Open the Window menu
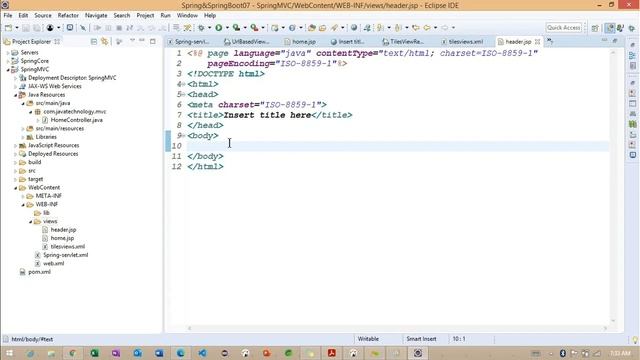 (187, 16)
